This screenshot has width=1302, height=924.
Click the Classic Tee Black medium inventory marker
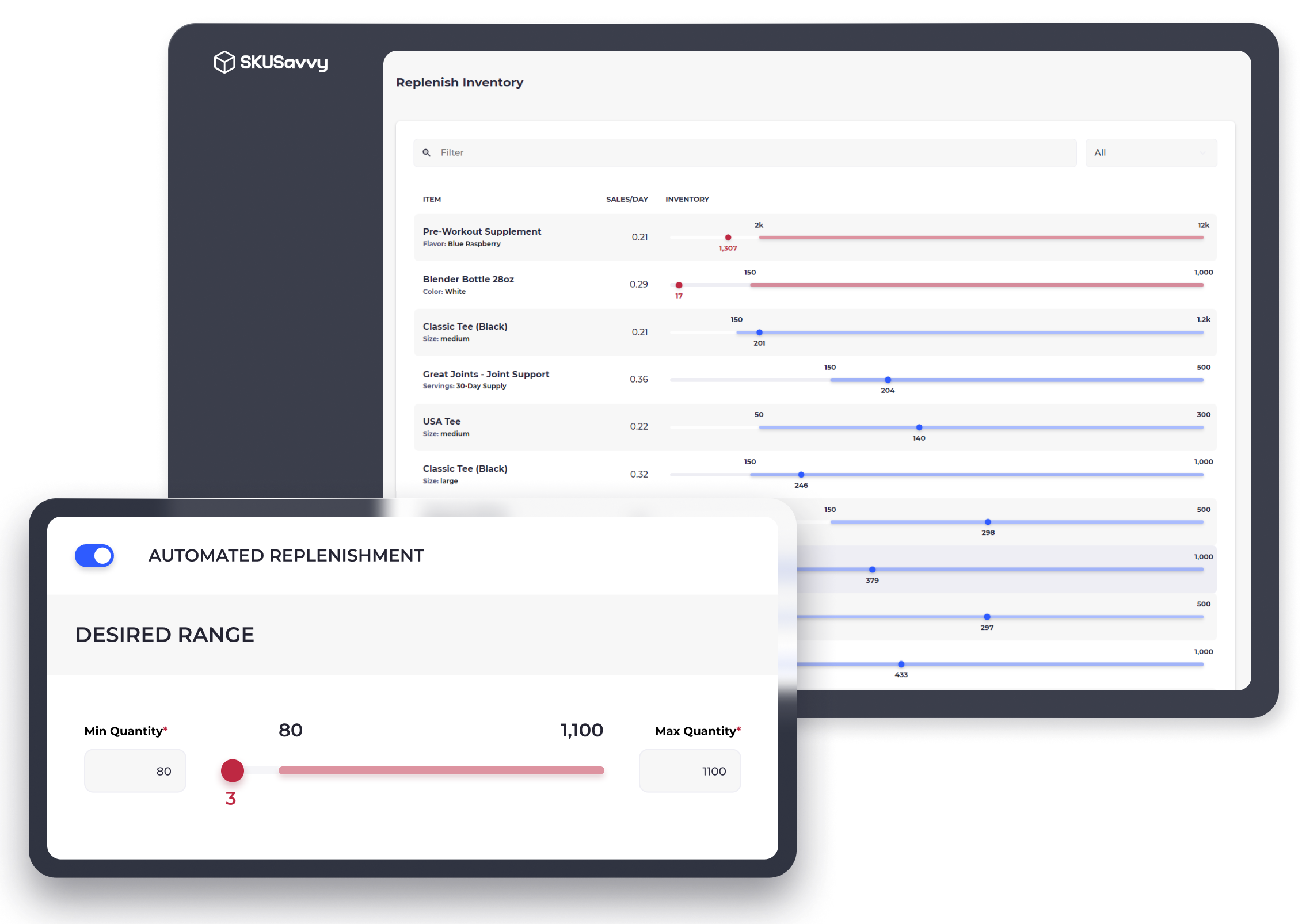tap(759, 332)
